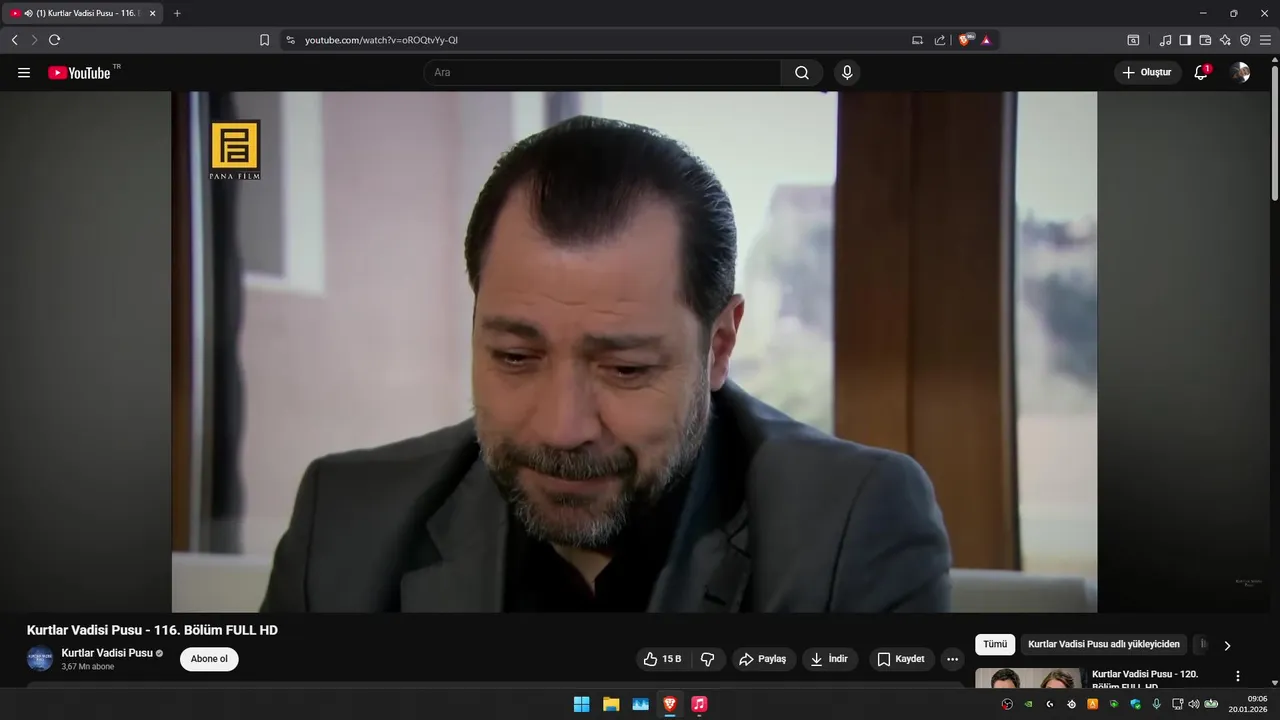Mute tab via speaker icon on tab

[28, 13]
